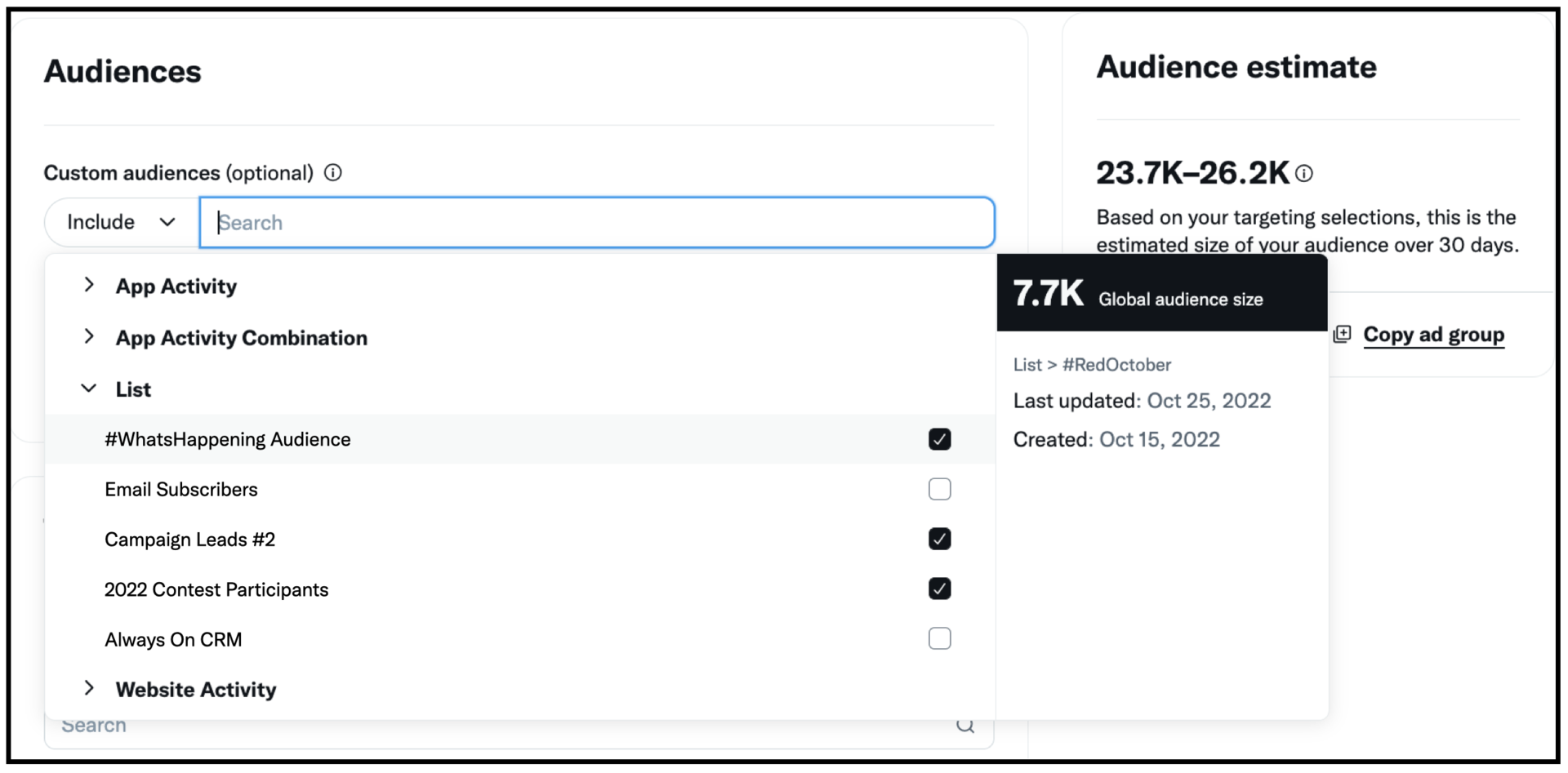
Task: Enable the Email Subscribers audience
Action: pos(940,489)
